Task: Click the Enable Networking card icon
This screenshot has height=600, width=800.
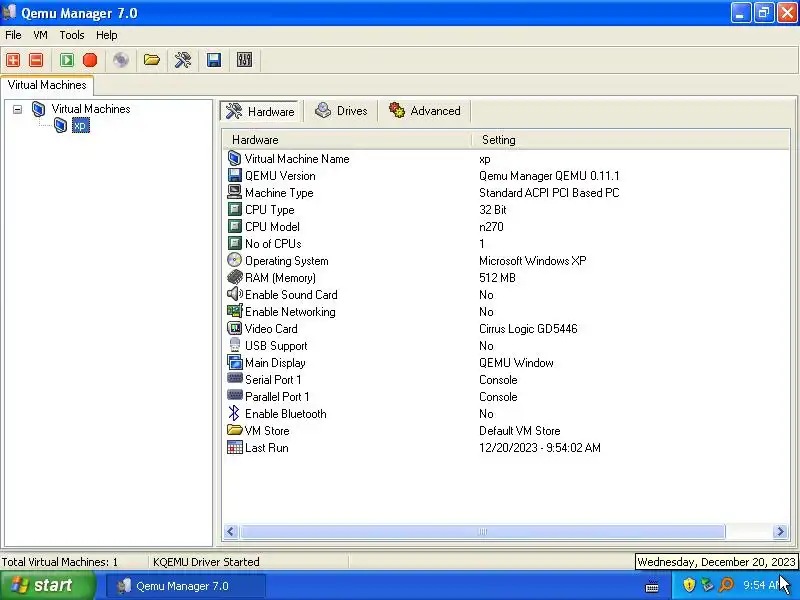Action: 235,311
